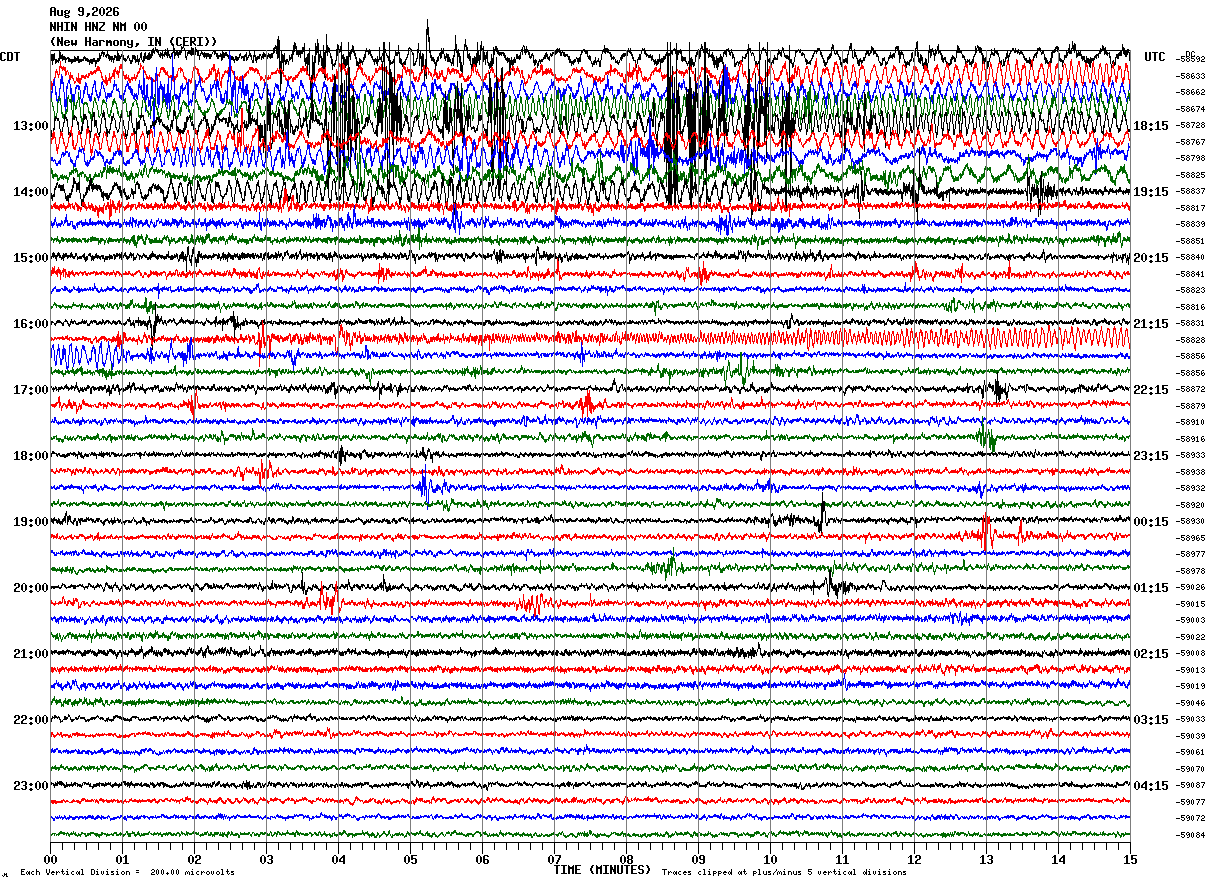Select the NHIN HNZ NM 00 station header
1210x886 pixels.
(x=98, y=27)
